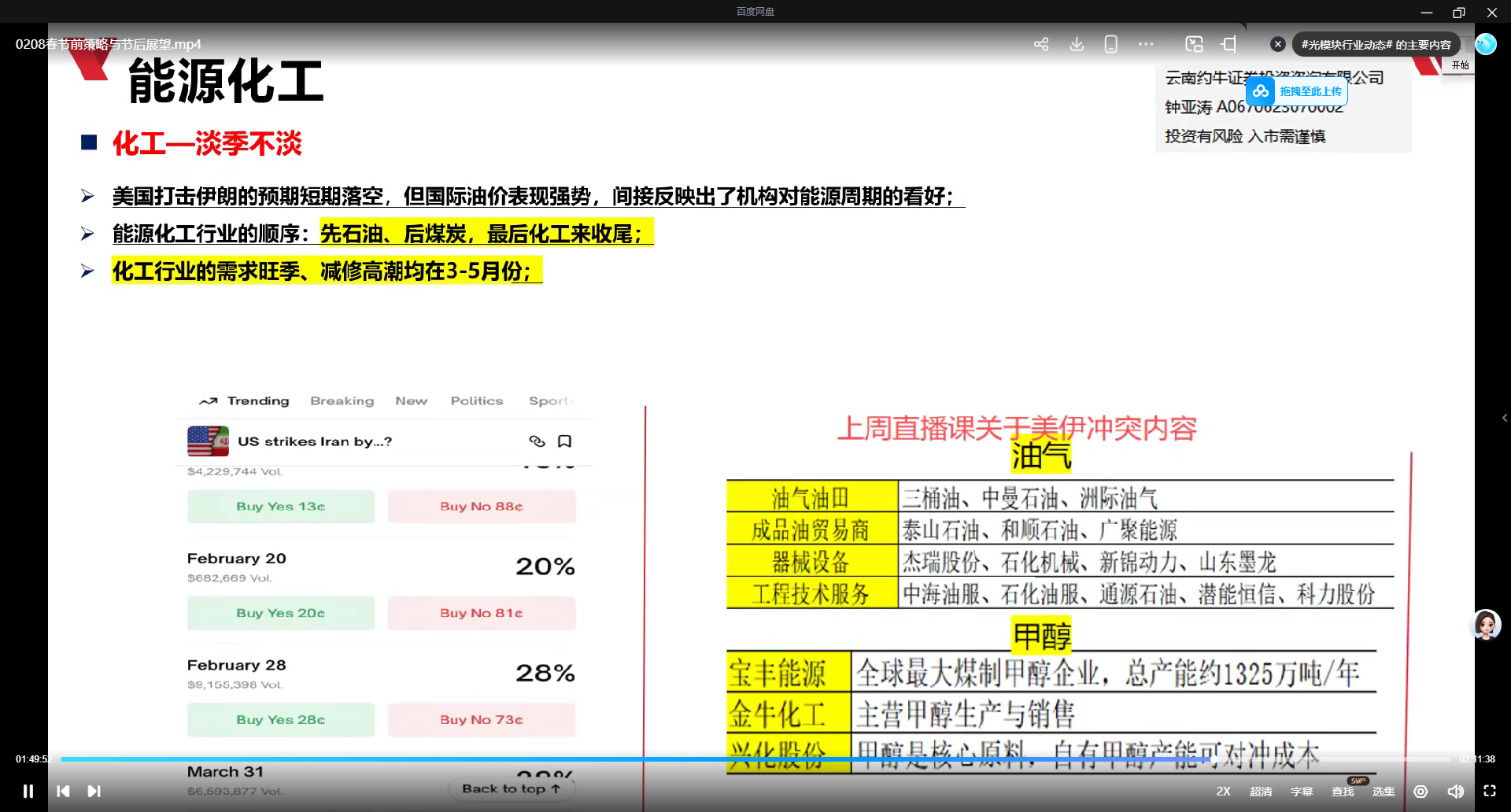Click the 金牛化工 table cell
Screen dimensions: 1511x812
(x=789, y=714)
